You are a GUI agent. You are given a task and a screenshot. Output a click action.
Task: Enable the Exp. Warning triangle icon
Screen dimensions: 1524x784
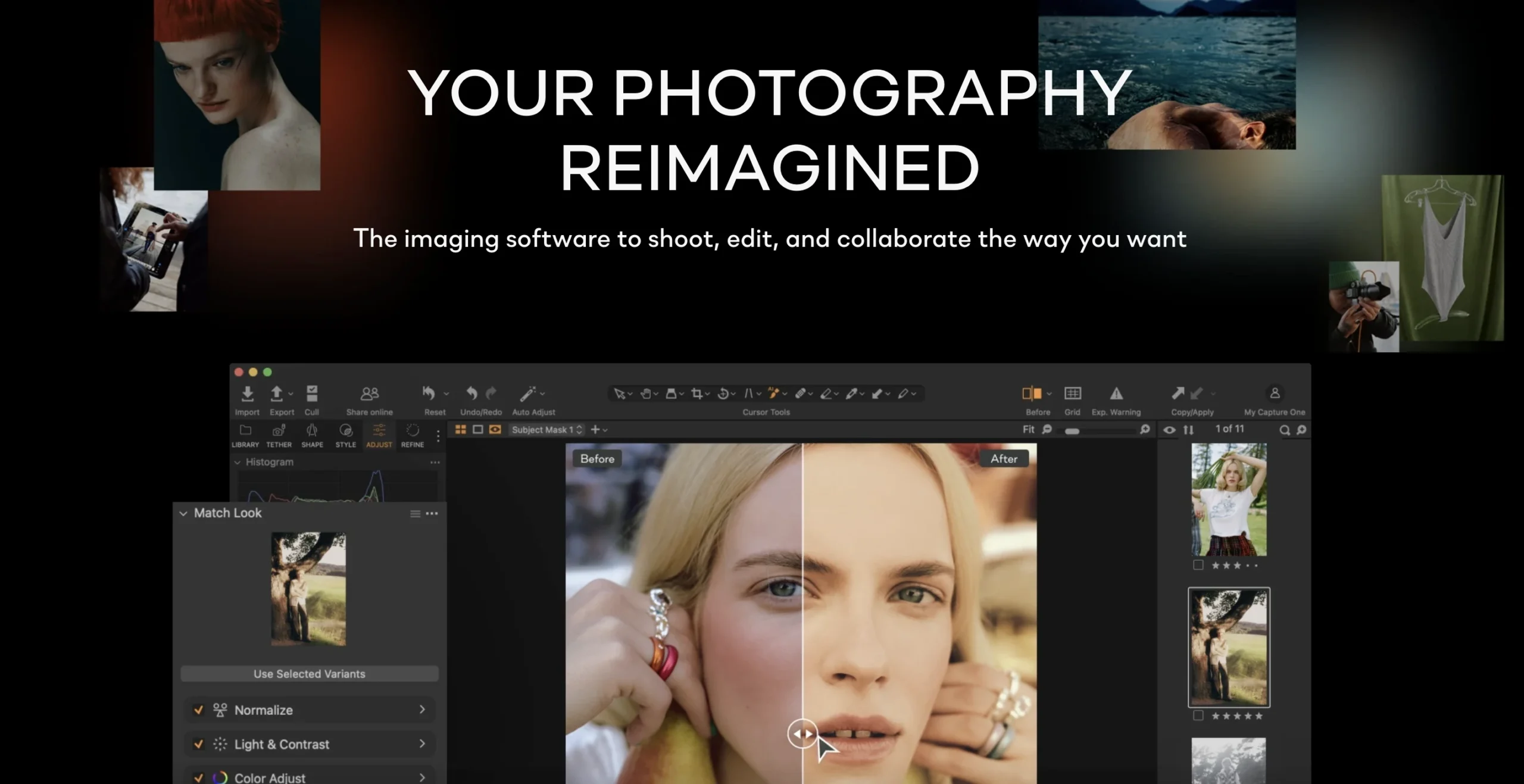click(x=1116, y=393)
